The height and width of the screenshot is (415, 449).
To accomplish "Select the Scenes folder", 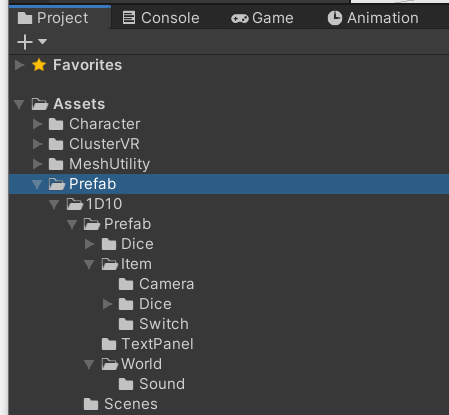I will tap(121, 404).
